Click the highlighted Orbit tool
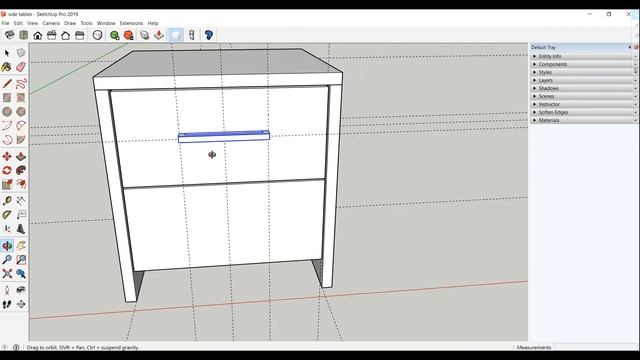640x360 pixels. (x=7, y=246)
